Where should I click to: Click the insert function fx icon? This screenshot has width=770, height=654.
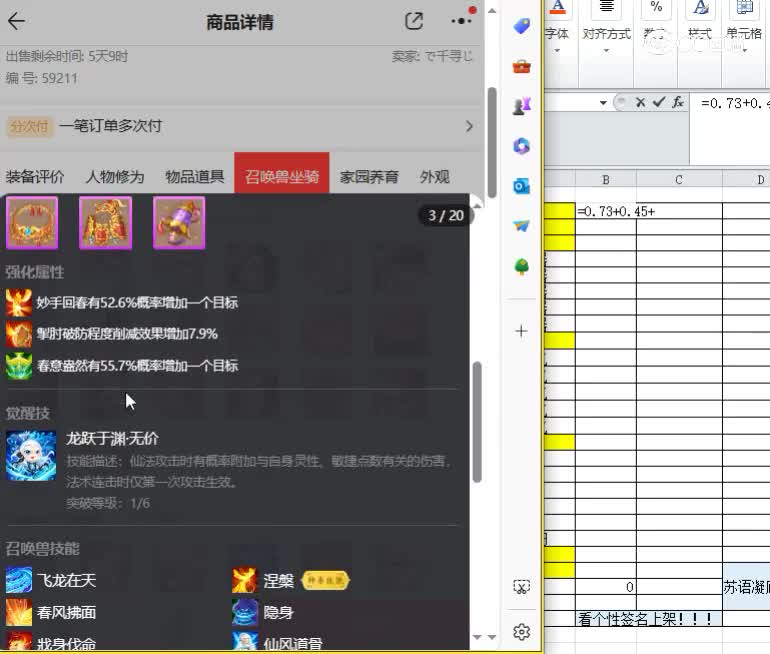678,102
